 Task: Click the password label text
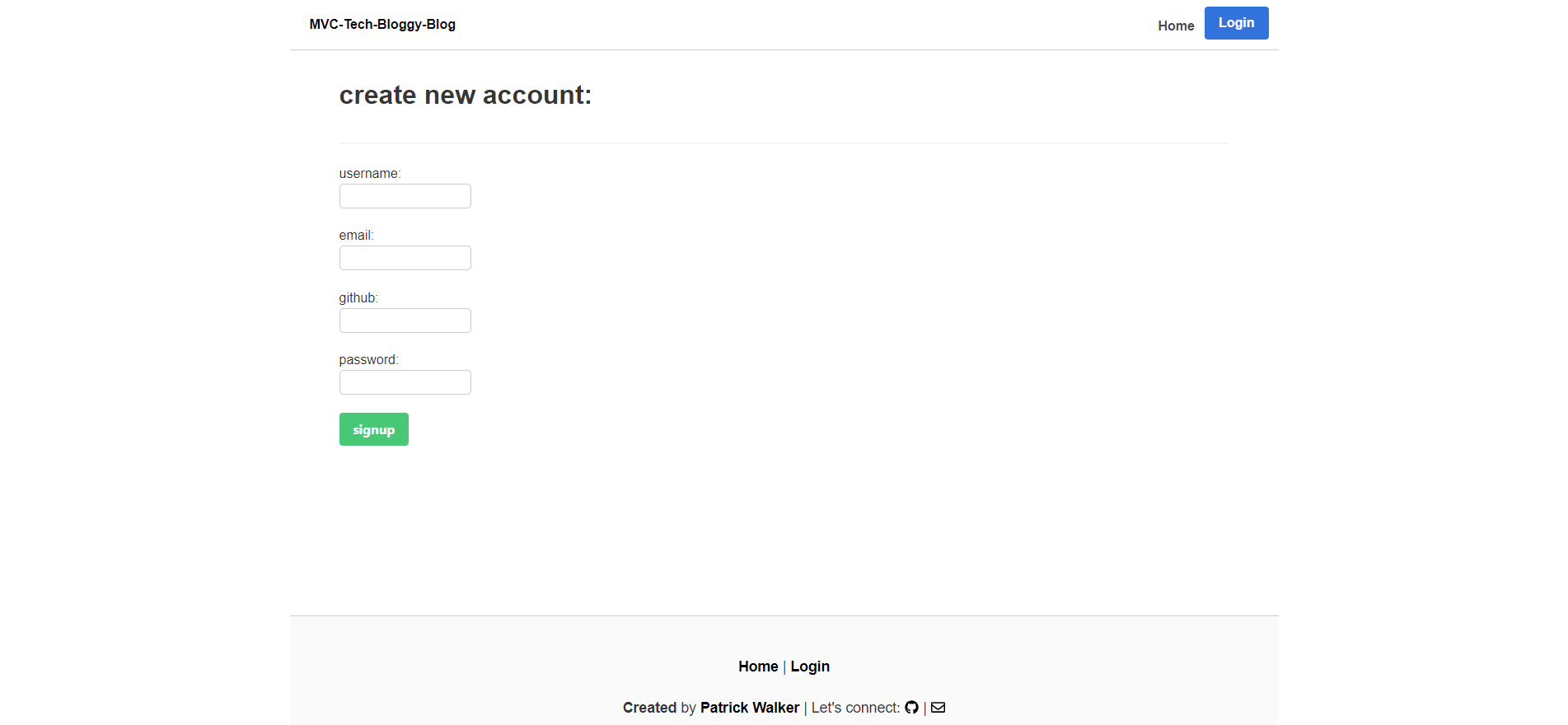[368, 360]
